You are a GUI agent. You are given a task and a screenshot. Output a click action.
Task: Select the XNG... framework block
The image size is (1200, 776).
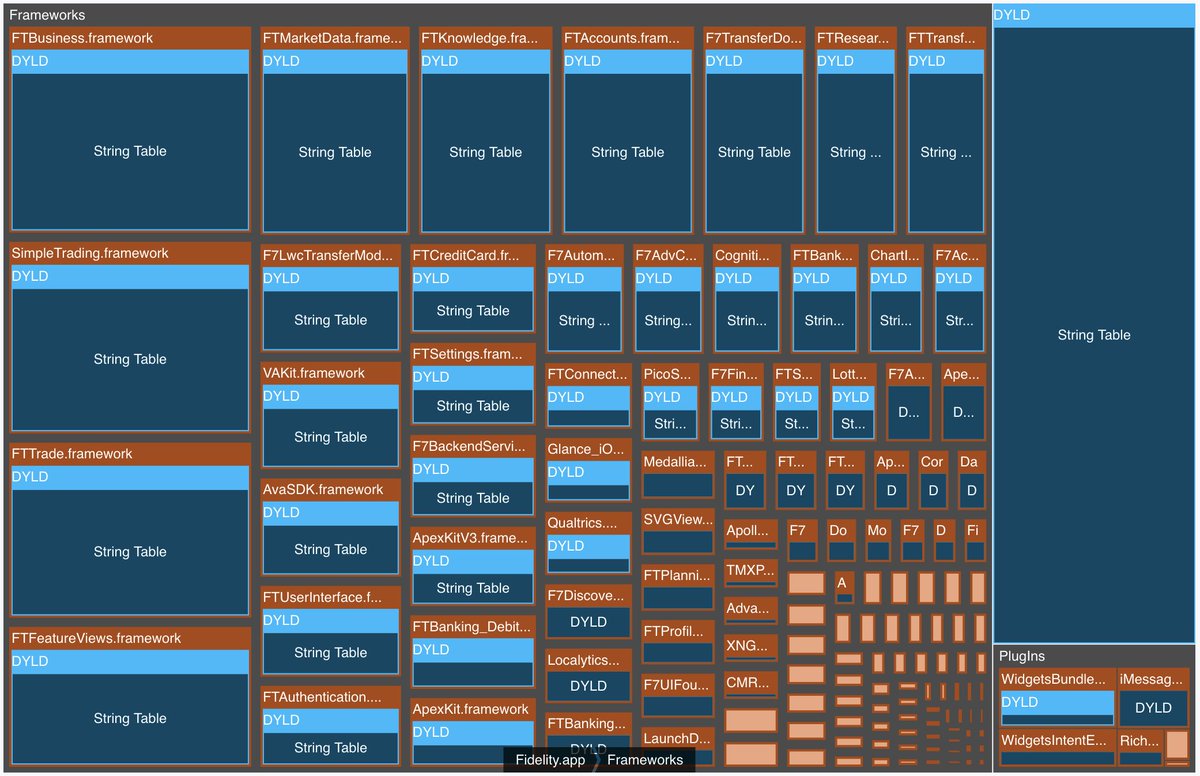[x=751, y=648]
